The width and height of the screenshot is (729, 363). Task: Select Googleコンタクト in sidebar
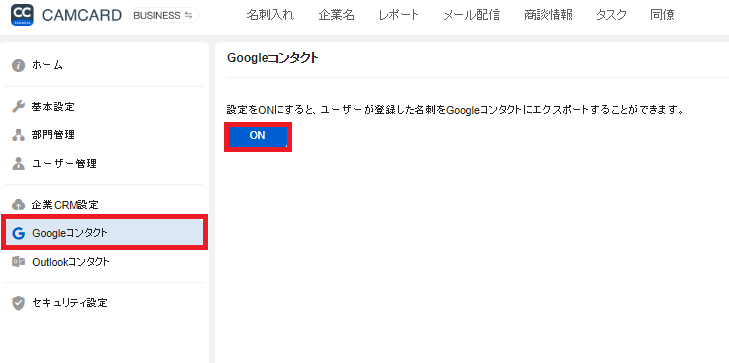[x=104, y=232]
